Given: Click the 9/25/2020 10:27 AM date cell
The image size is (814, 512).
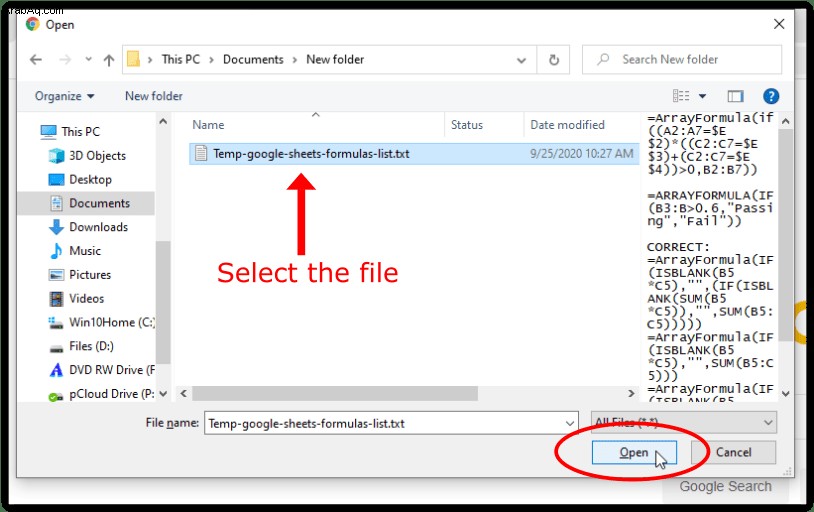Looking at the screenshot, I should coord(581,154).
